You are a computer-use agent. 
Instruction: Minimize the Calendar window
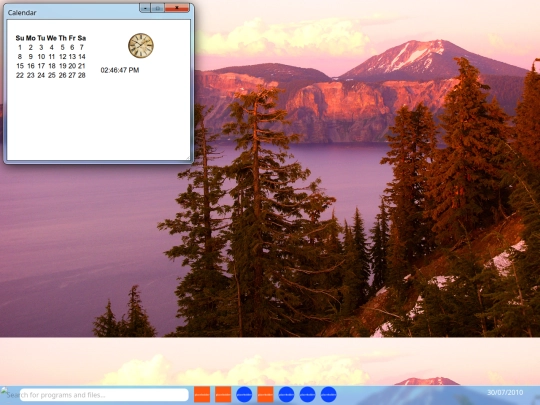[145, 8]
